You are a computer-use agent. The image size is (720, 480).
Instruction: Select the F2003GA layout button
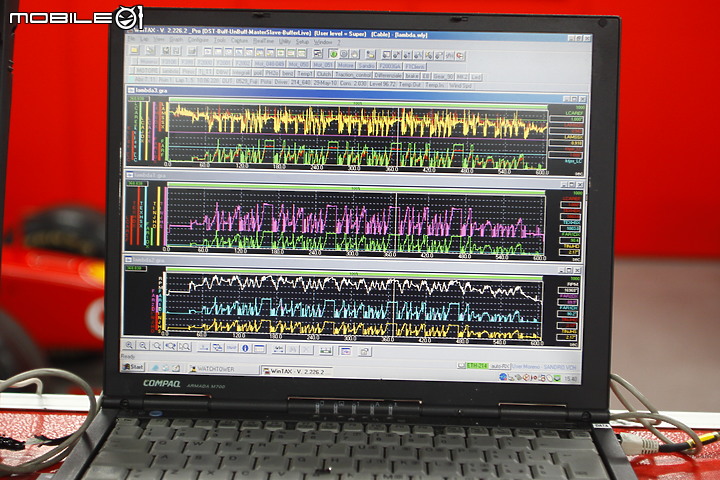pyautogui.click(x=390, y=66)
